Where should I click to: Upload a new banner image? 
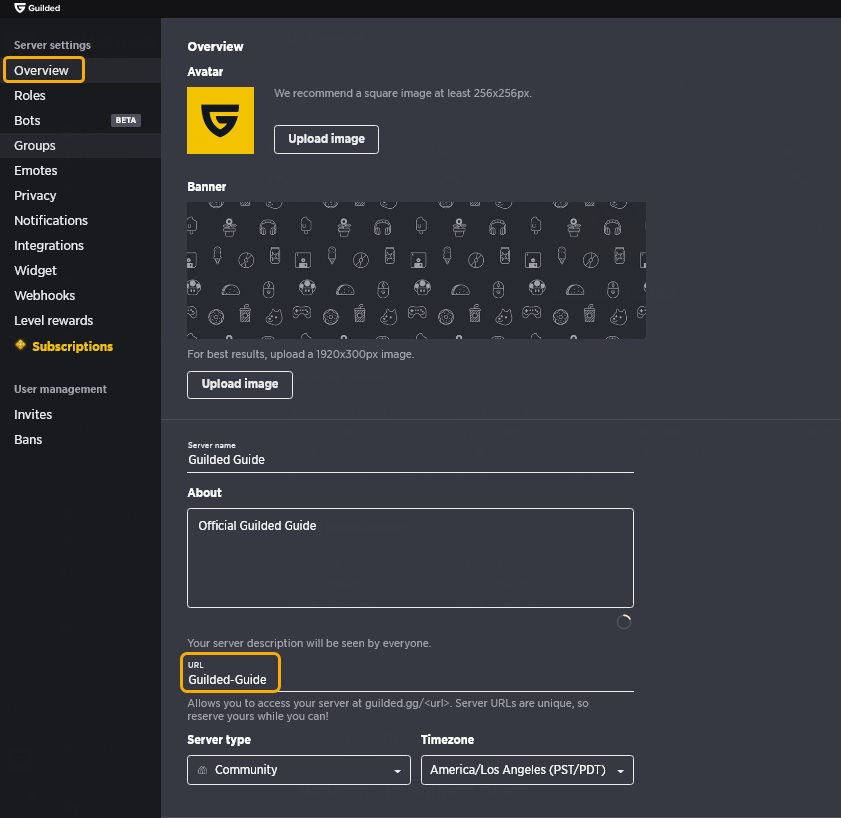(240, 385)
